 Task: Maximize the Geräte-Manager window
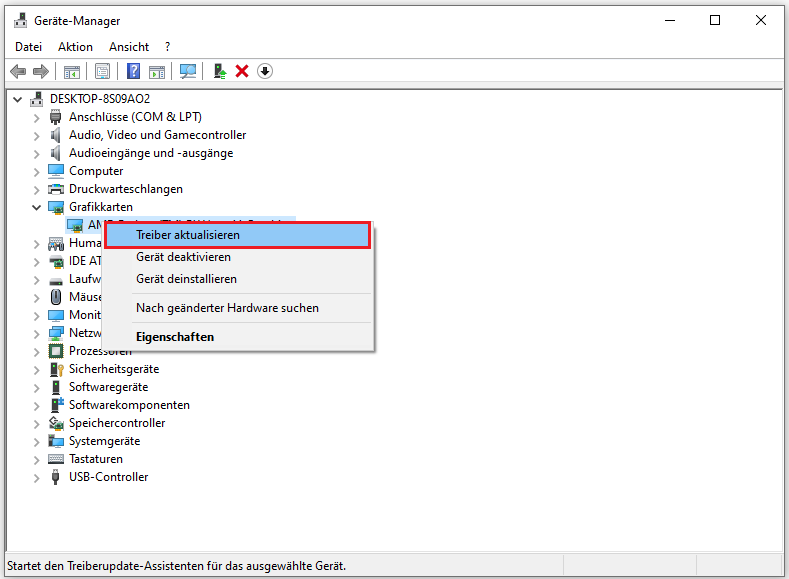pos(715,21)
